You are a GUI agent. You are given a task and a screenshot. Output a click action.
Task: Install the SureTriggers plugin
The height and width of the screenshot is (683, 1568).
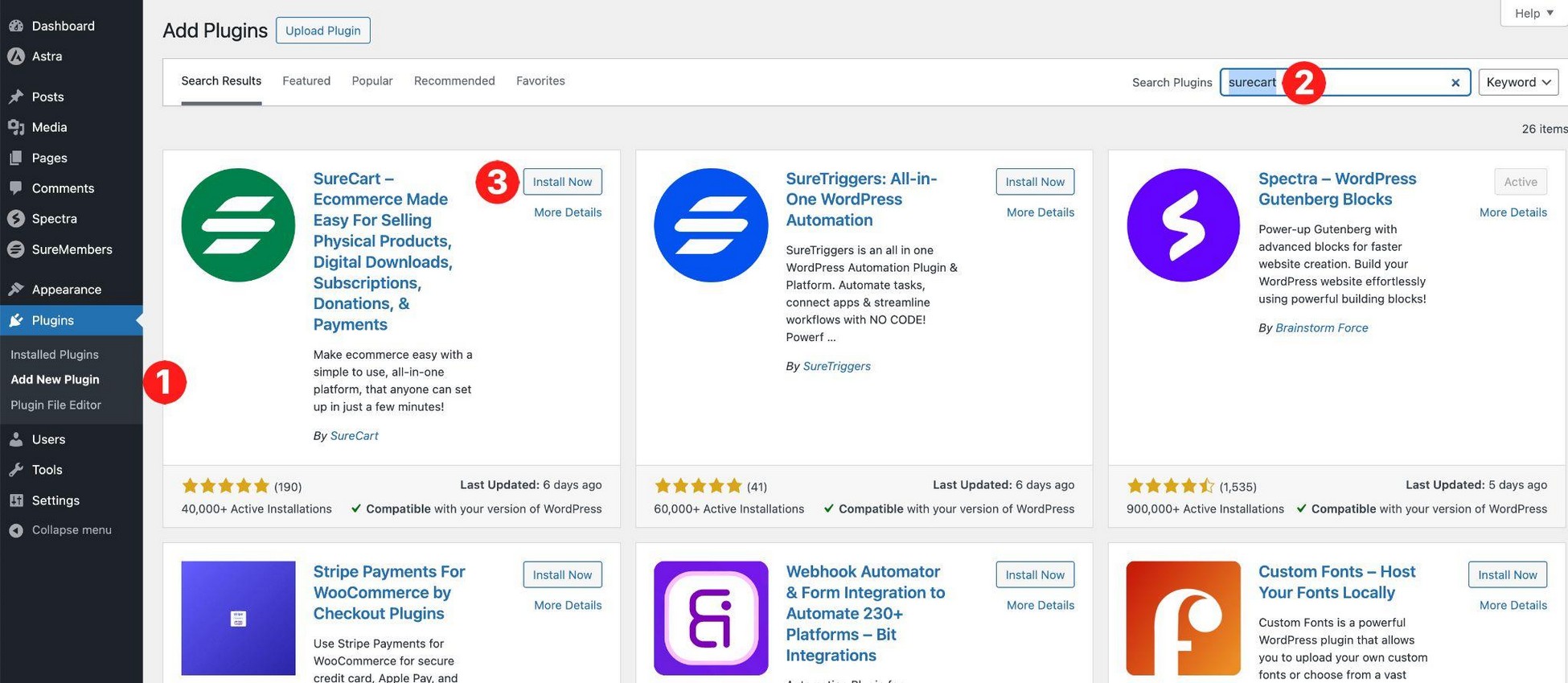click(1035, 182)
